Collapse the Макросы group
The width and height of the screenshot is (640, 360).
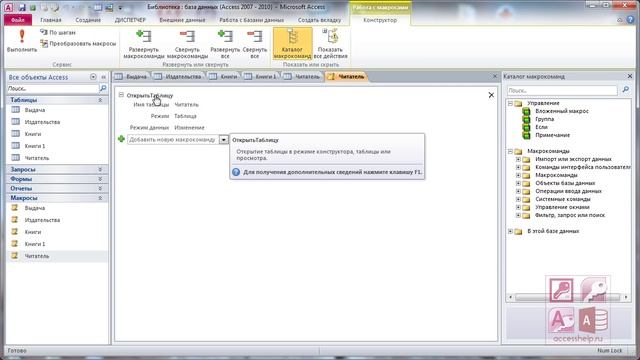point(100,198)
